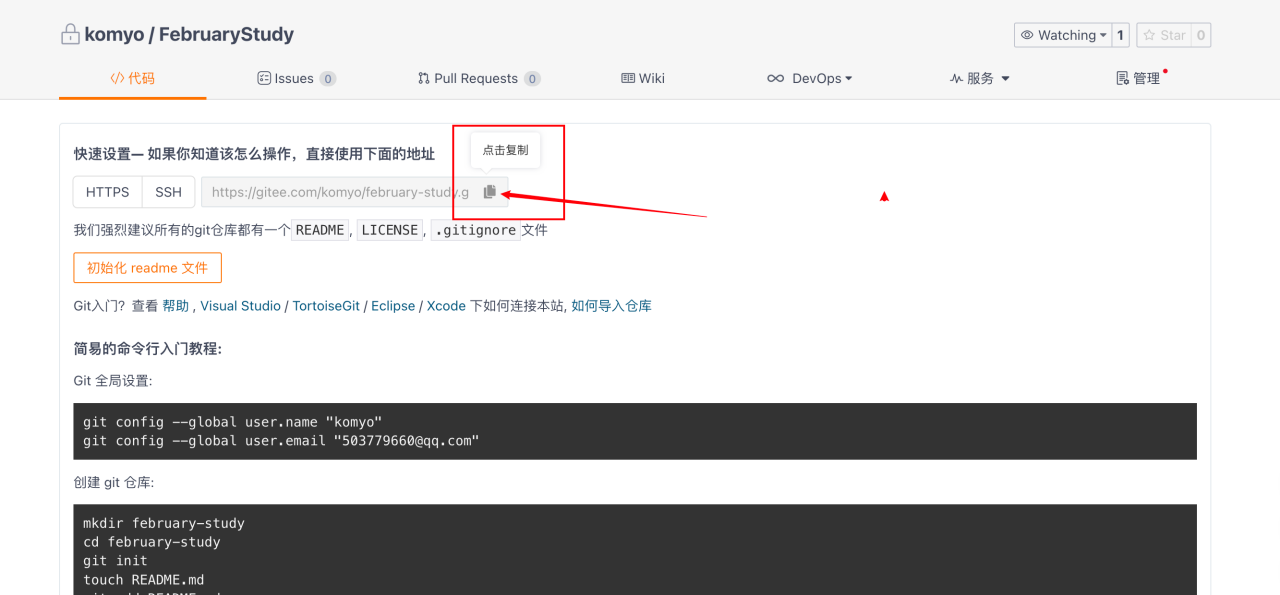The image size is (1280, 595).
Task: Click the 简易的命令行入门教程 heading
Action: pos(148,348)
